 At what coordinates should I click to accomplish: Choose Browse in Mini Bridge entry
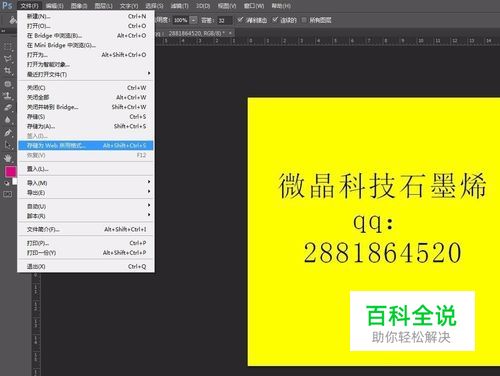(x=86, y=45)
